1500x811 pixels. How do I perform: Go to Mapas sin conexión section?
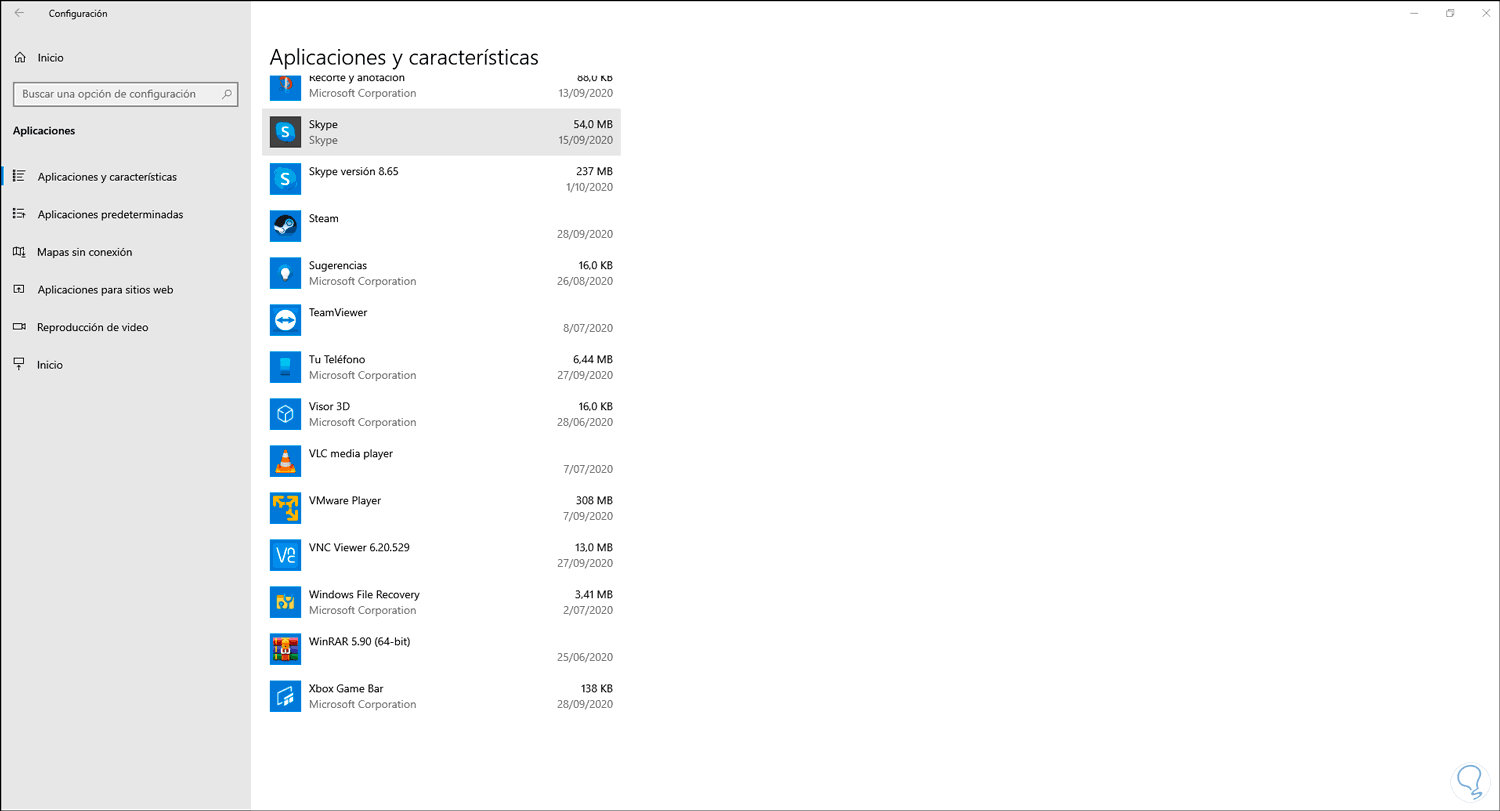[x=85, y=252]
